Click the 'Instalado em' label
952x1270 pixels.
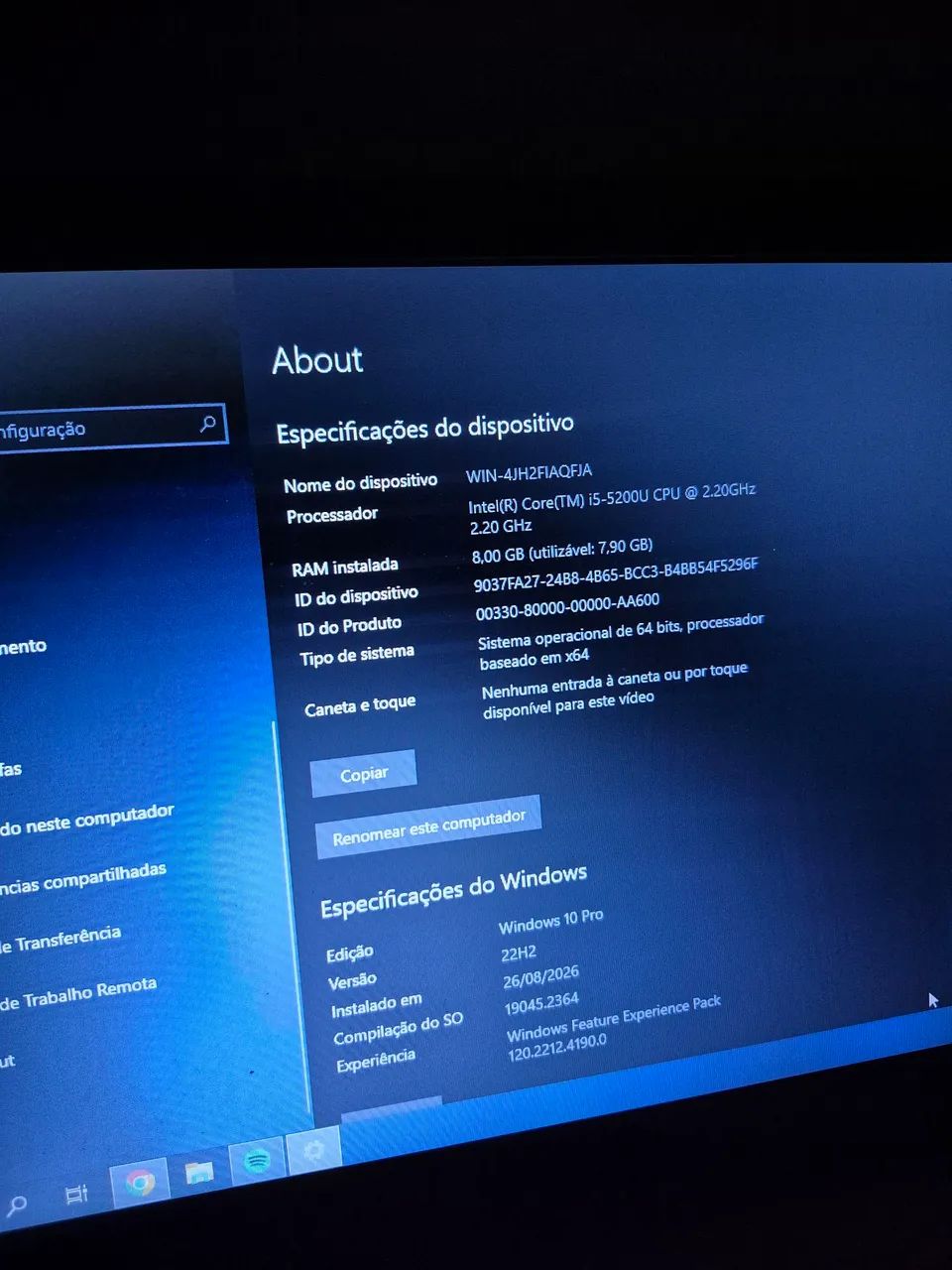(x=376, y=1006)
